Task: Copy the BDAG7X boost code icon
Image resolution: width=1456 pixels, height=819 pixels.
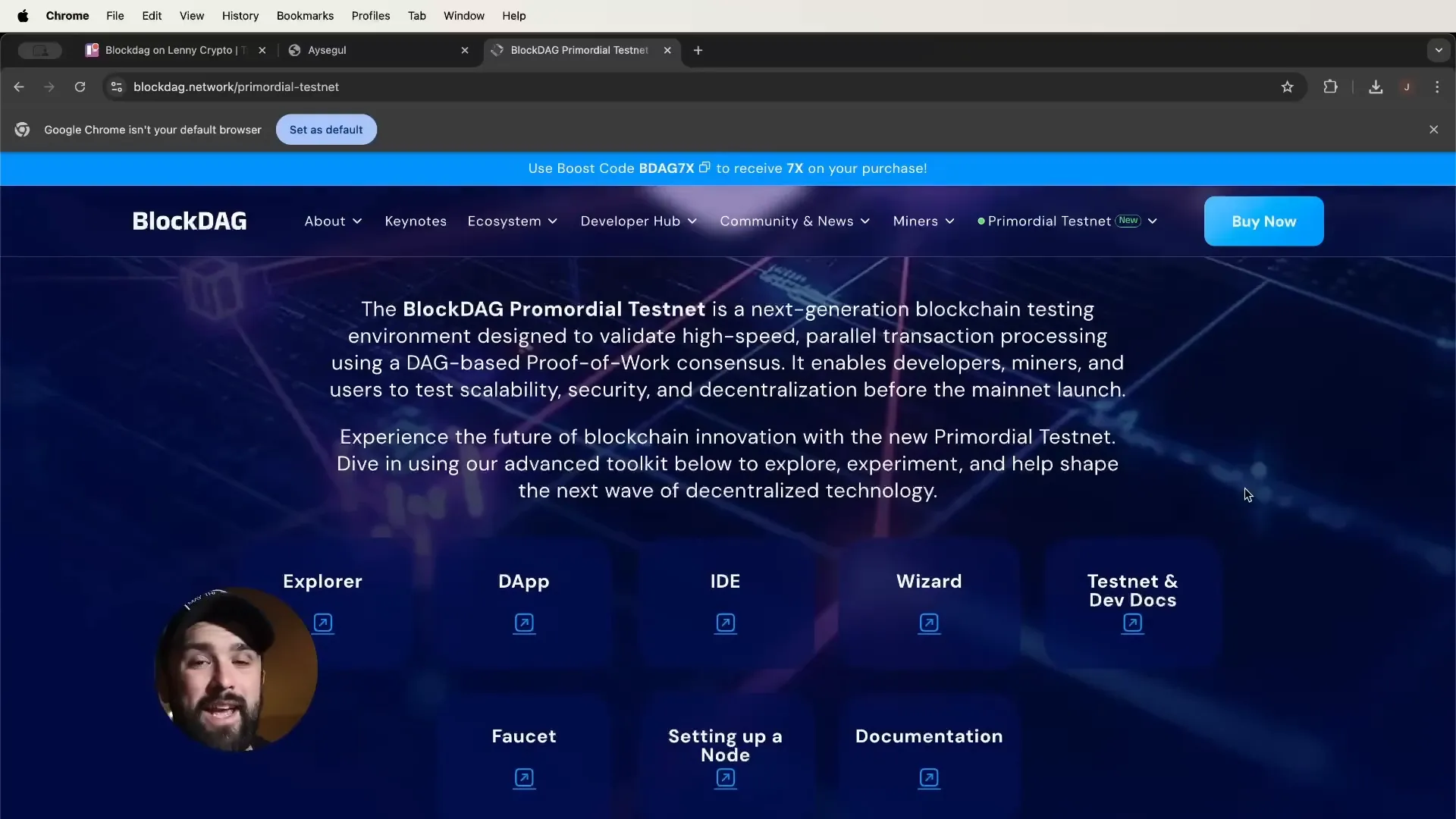Action: point(704,168)
